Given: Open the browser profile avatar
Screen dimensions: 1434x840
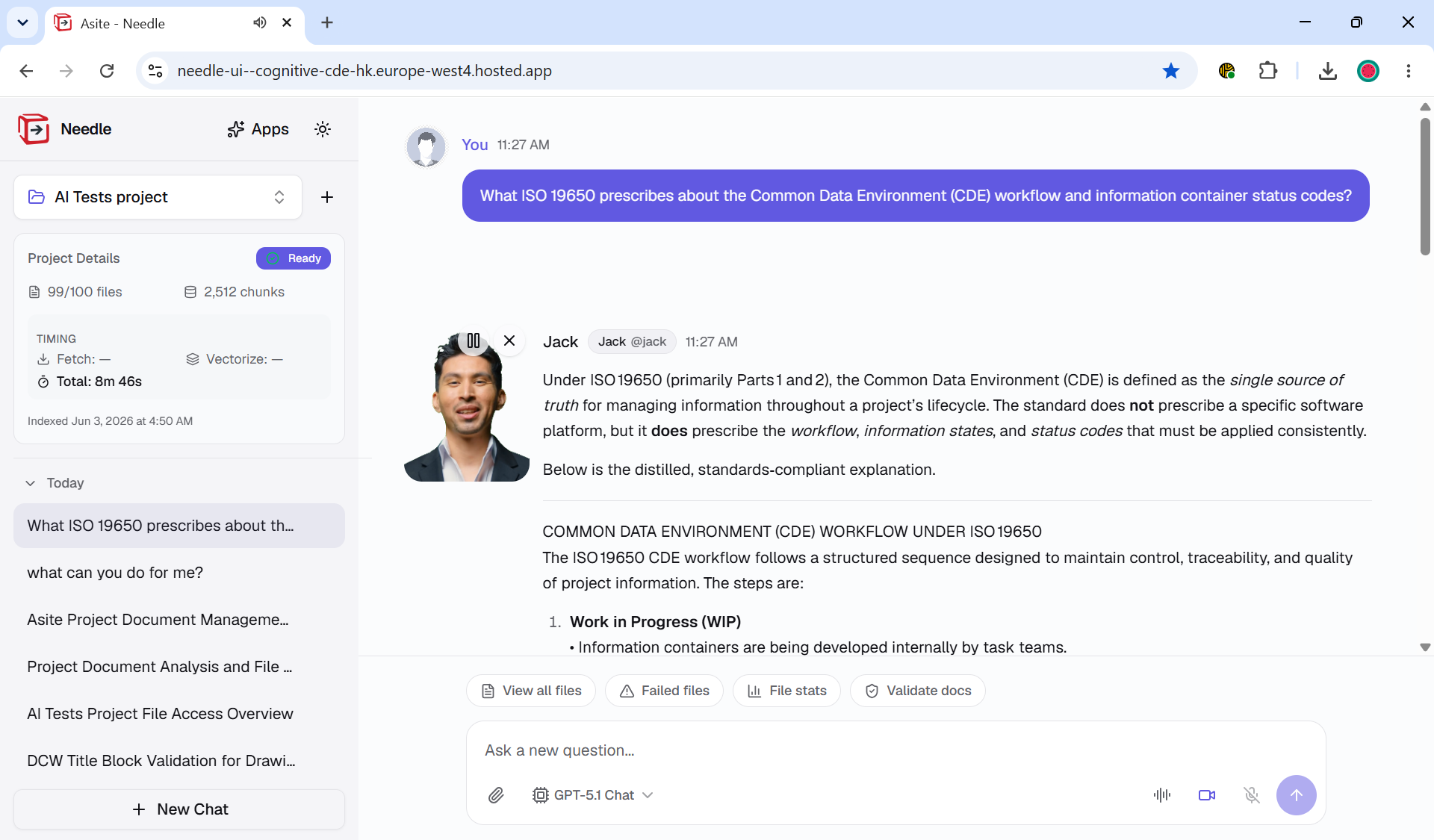Looking at the screenshot, I should (1368, 71).
